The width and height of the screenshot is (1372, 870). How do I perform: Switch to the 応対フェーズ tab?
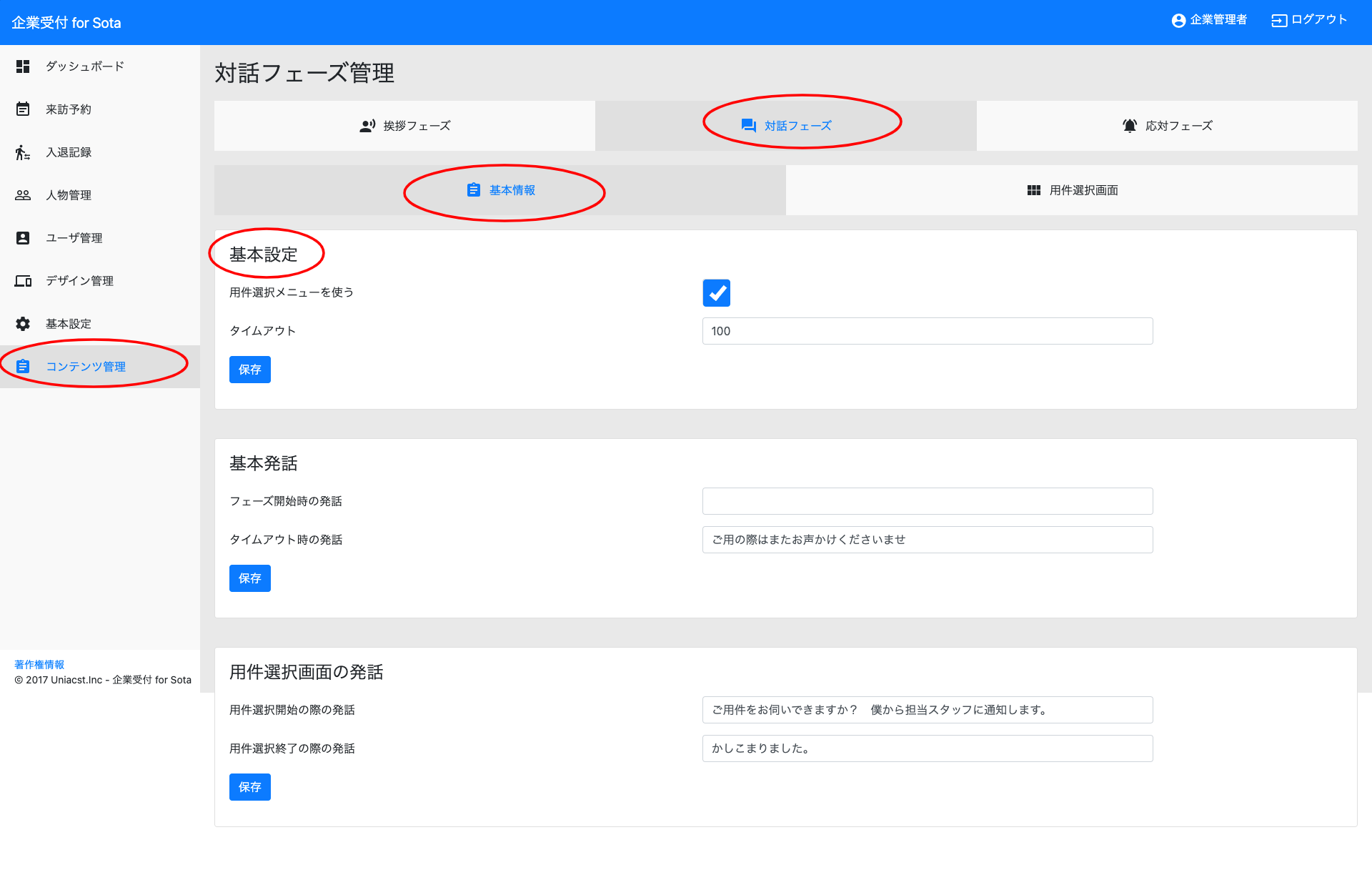point(1167,126)
